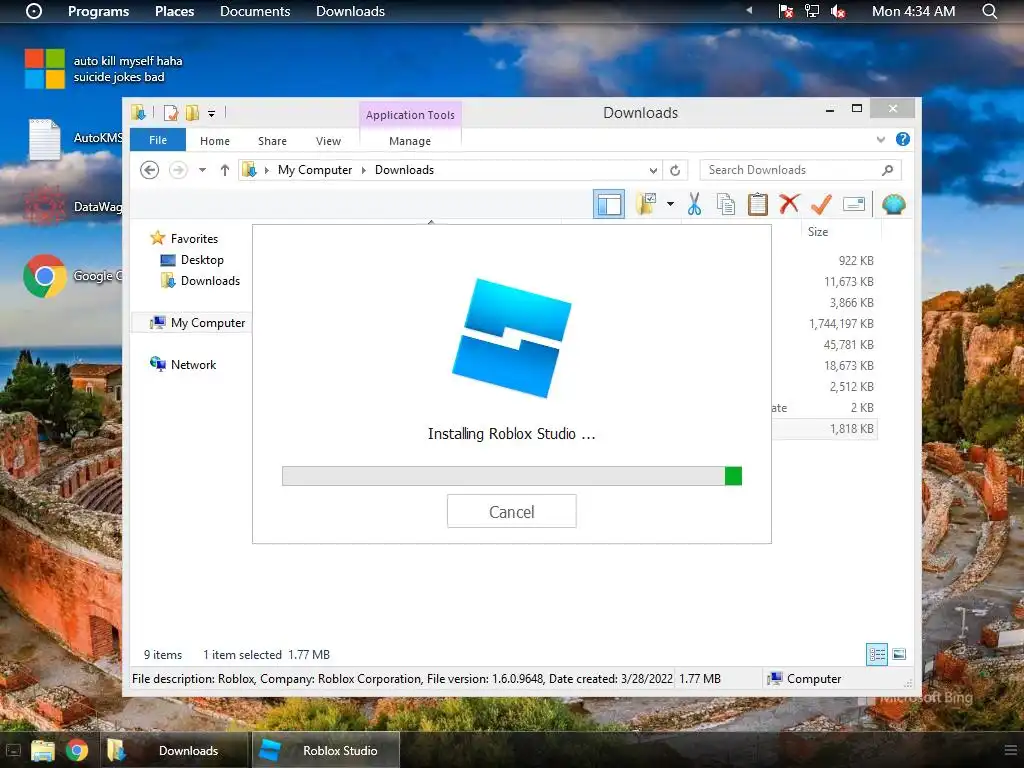This screenshot has width=1024, height=768.
Task: Click the selected 1,818 KB file row
Action: point(825,428)
